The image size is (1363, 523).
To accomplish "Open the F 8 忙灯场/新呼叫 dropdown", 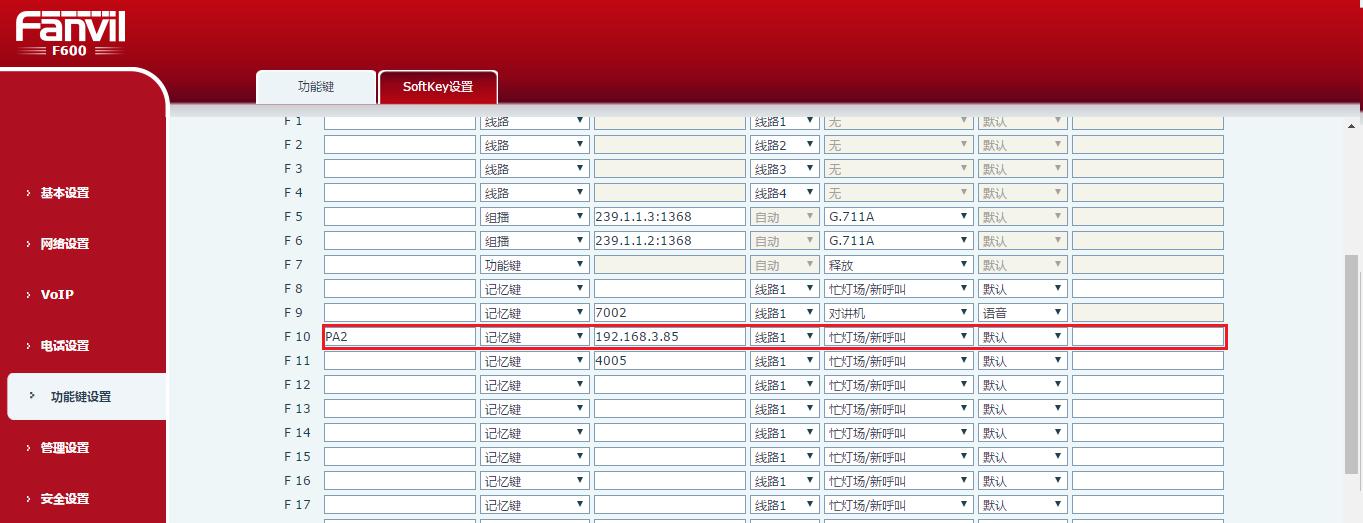I will pos(898,289).
